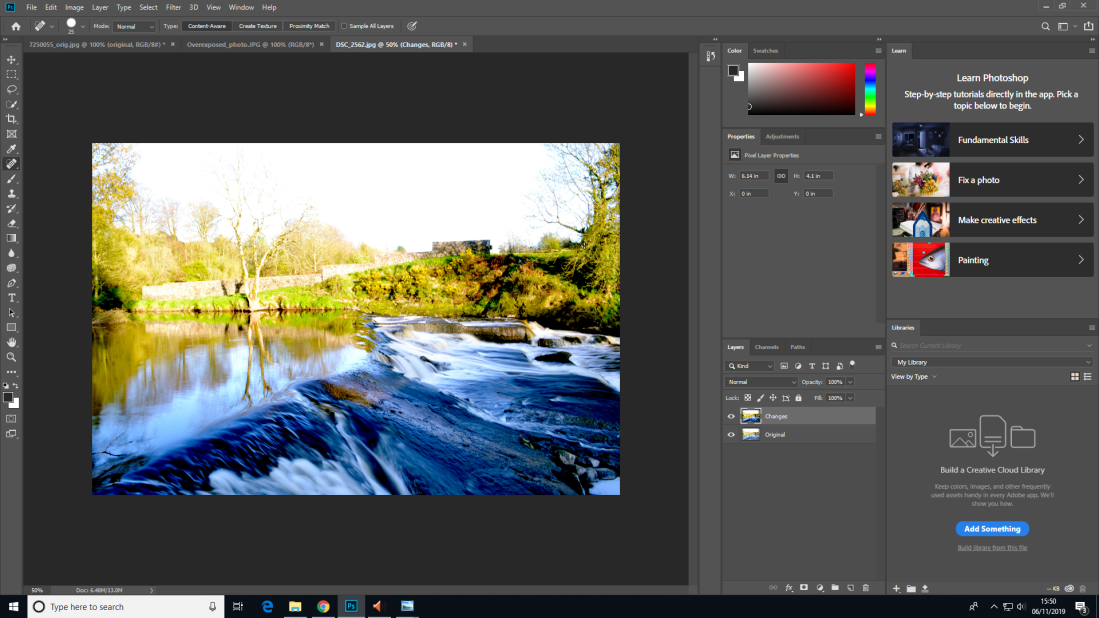Select the Horizontal Type tool
Viewport: 1099px width, 618px height.
click(x=12, y=298)
